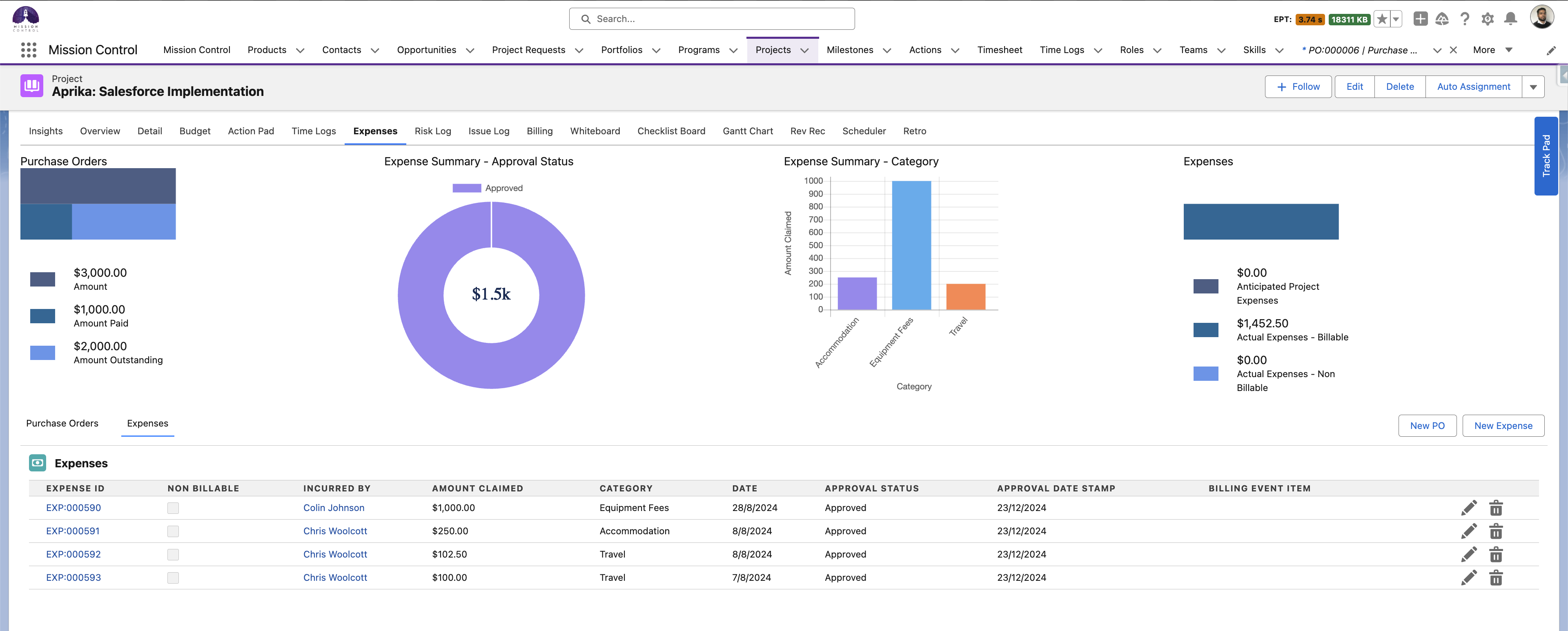This screenshot has height=631, width=1568.
Task: Toggle Non Billable checkbox for EXP:000591
Action: [173, 531]
